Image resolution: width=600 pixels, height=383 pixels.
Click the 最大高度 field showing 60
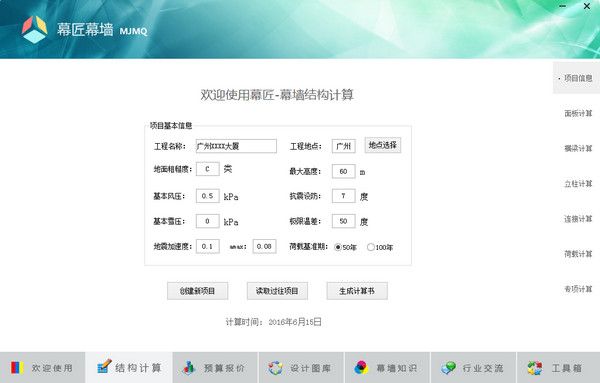click(344, 171)
